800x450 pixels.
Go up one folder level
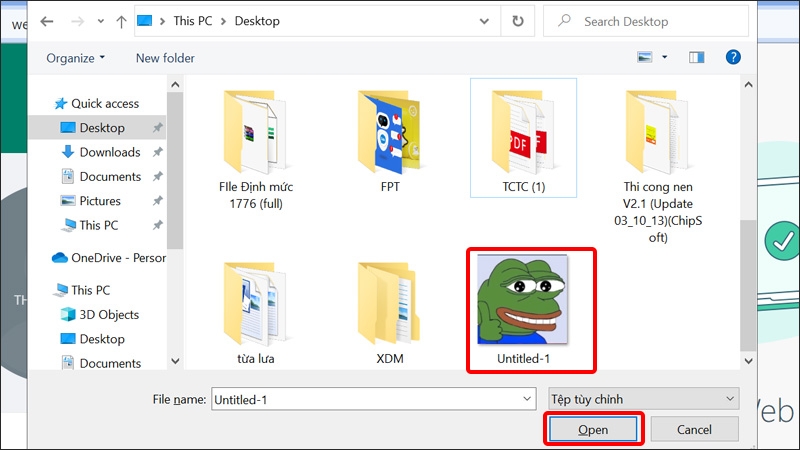click(121, 21)
